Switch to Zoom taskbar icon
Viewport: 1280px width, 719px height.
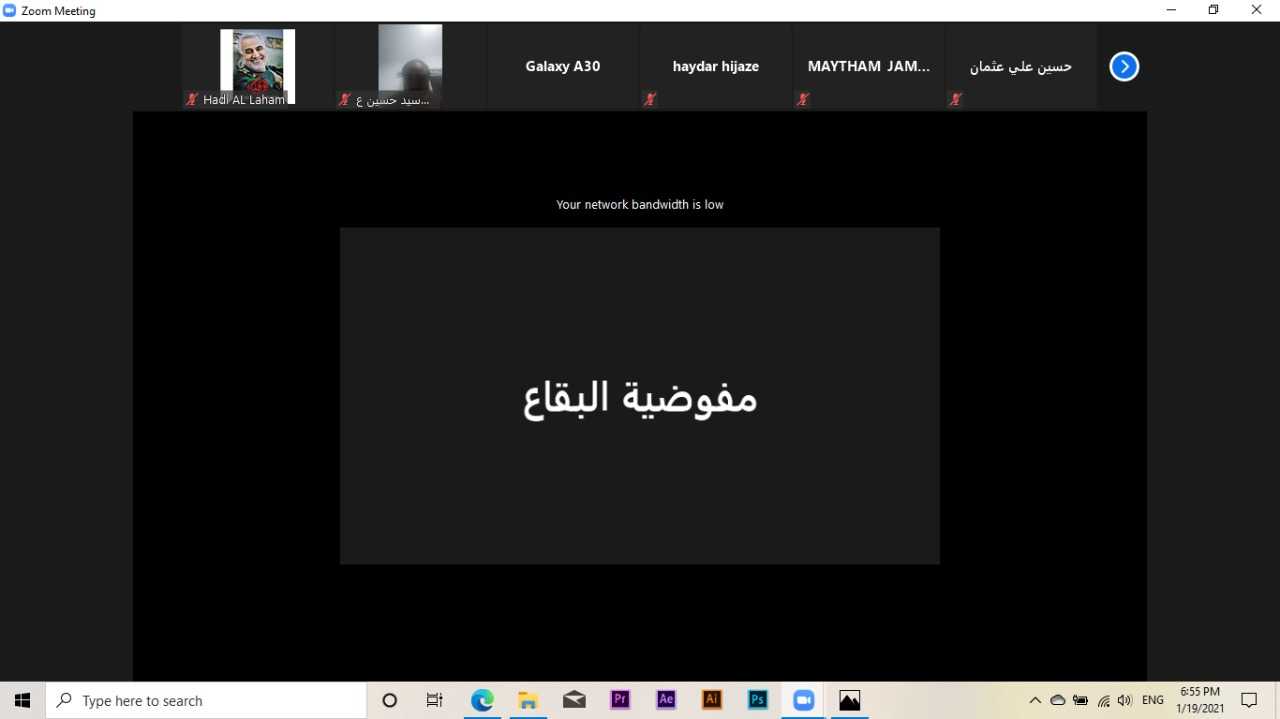pyautogui.click(x=804, y=700)
